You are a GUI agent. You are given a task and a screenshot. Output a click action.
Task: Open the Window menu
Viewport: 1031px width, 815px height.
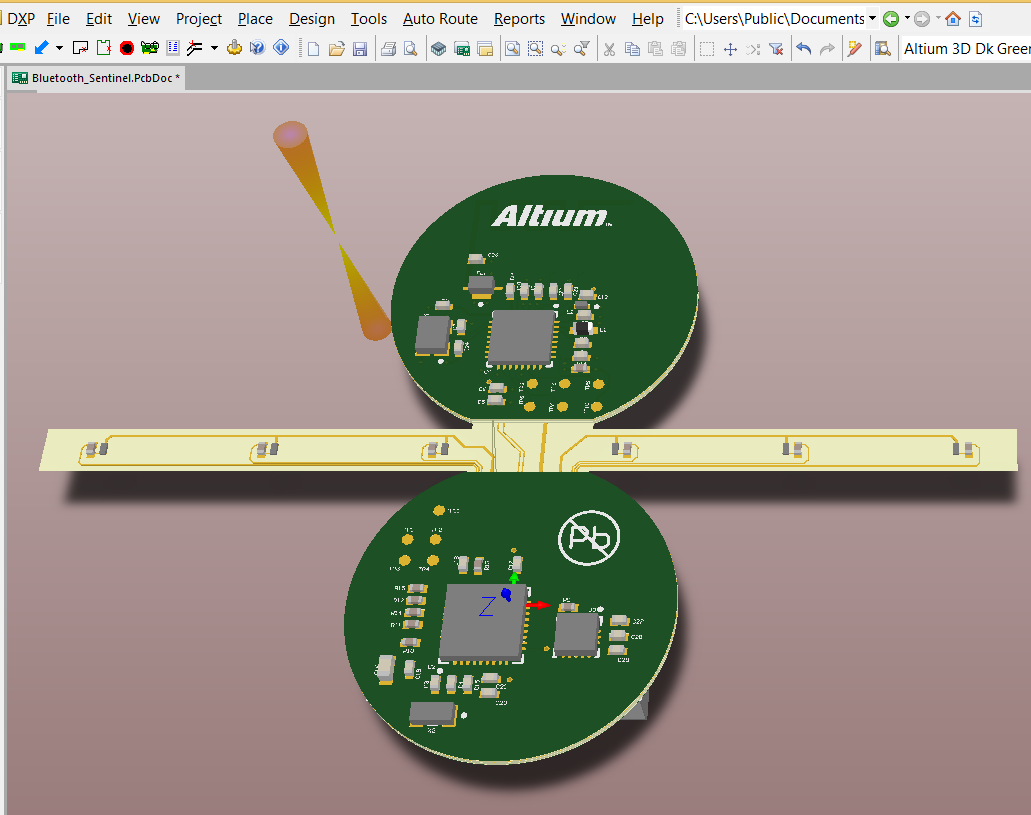point(588,19)
